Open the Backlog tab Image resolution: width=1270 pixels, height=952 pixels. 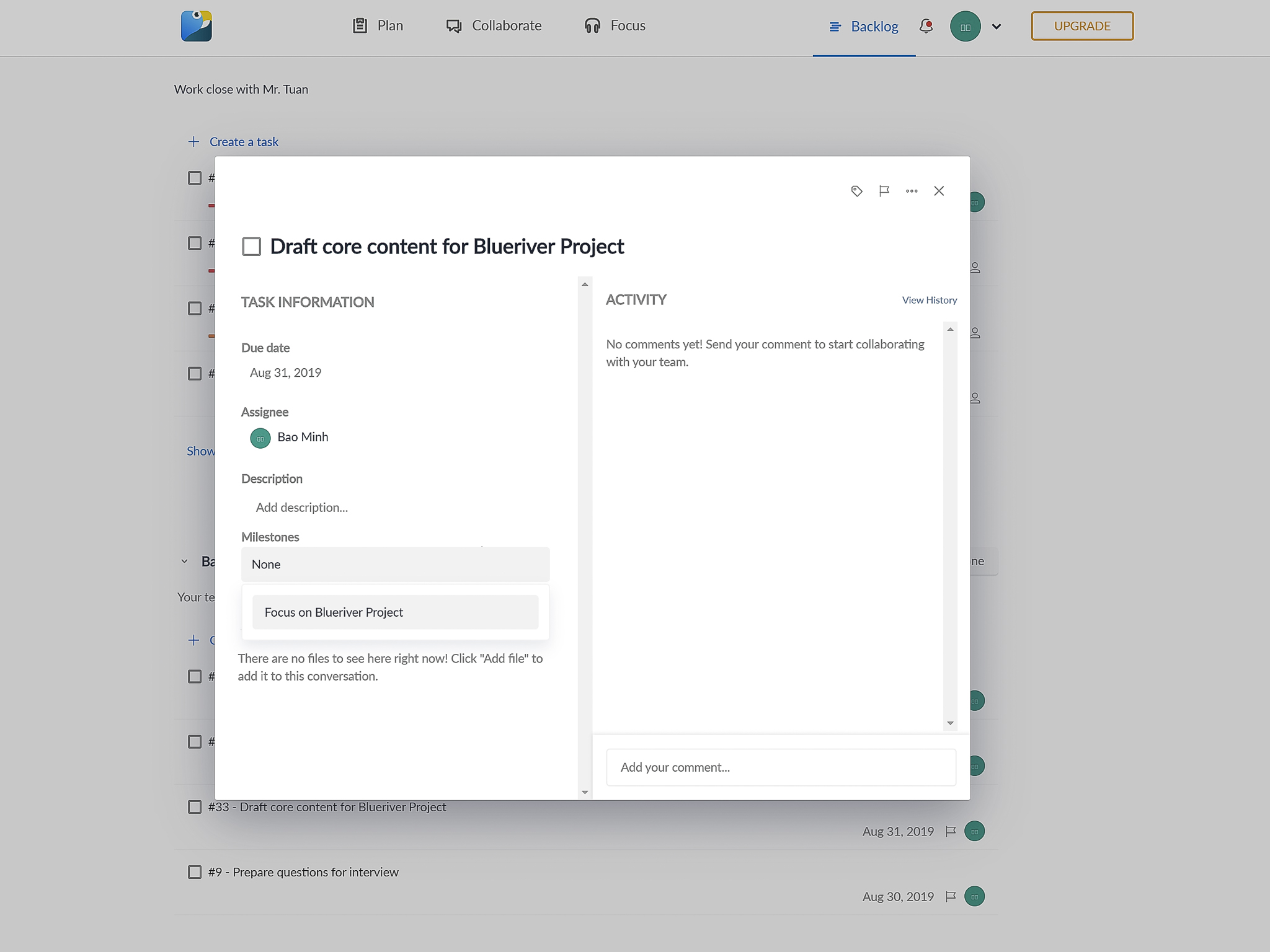pos(864,27)
